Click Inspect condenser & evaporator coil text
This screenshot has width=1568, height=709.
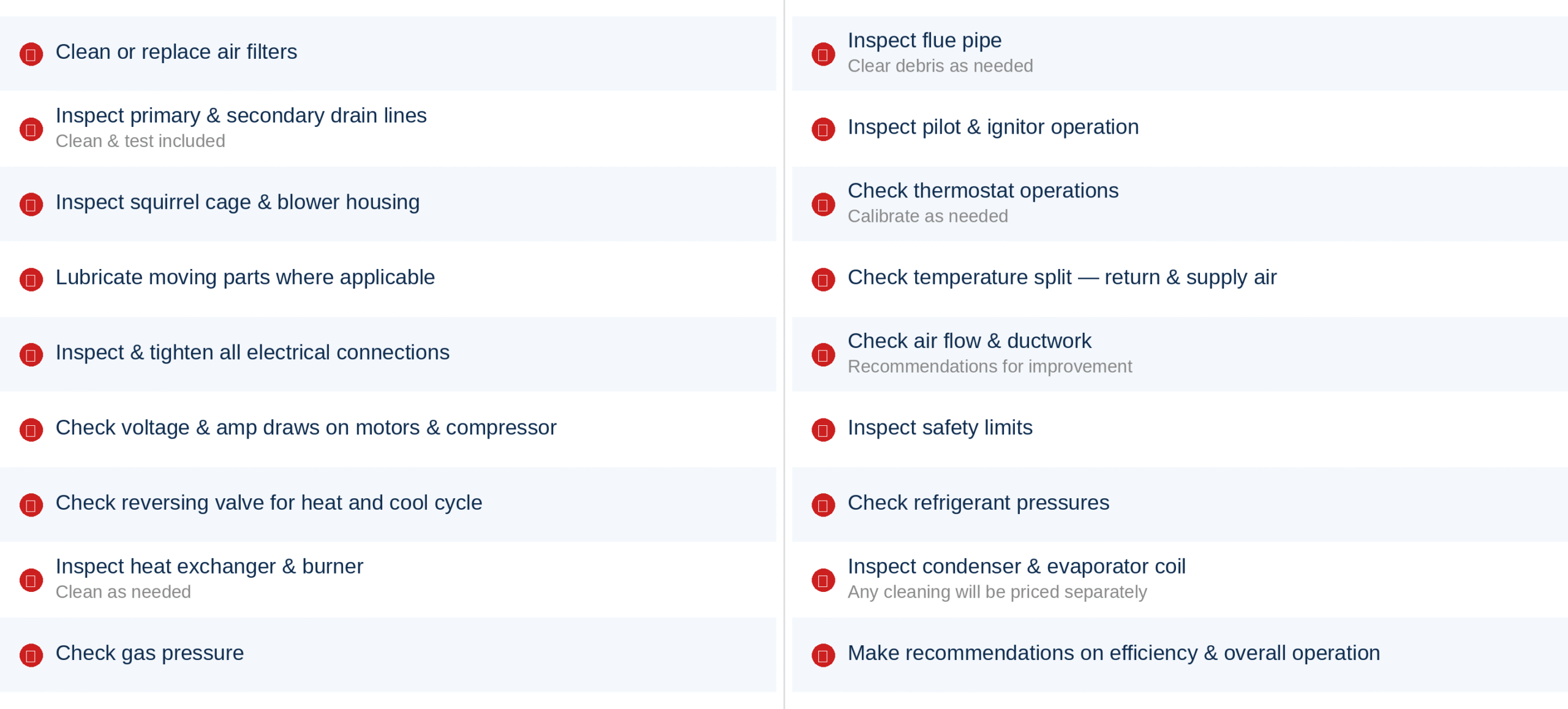coord(1016,567)
